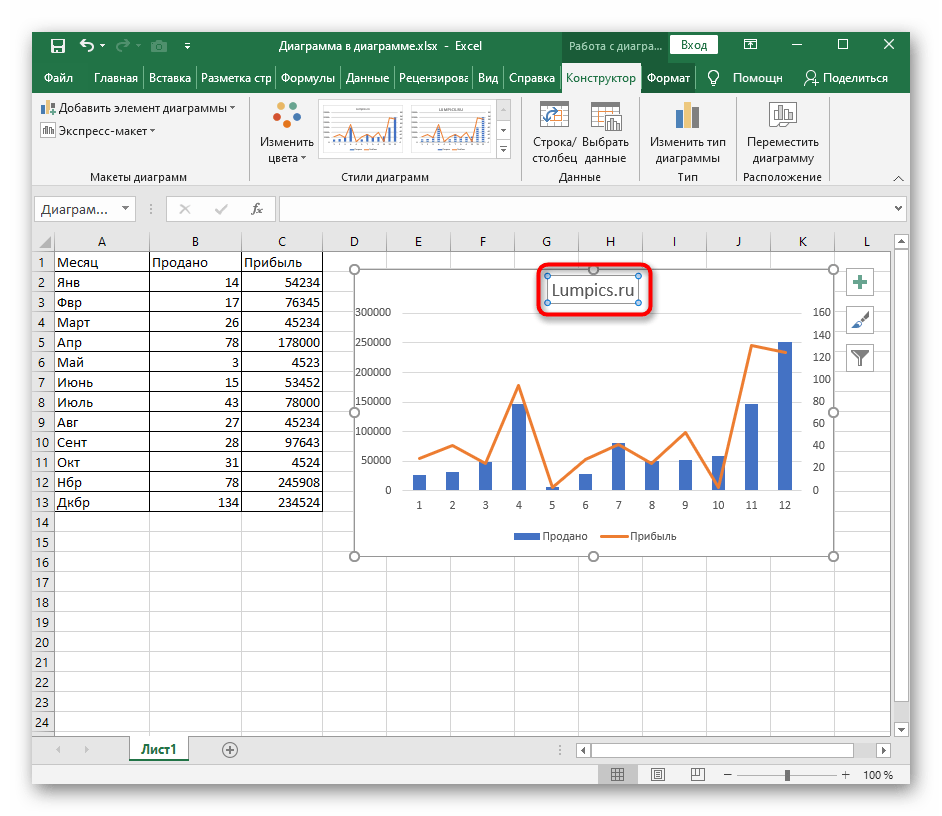Click the 100 % zoom level

tap(878, 775)
